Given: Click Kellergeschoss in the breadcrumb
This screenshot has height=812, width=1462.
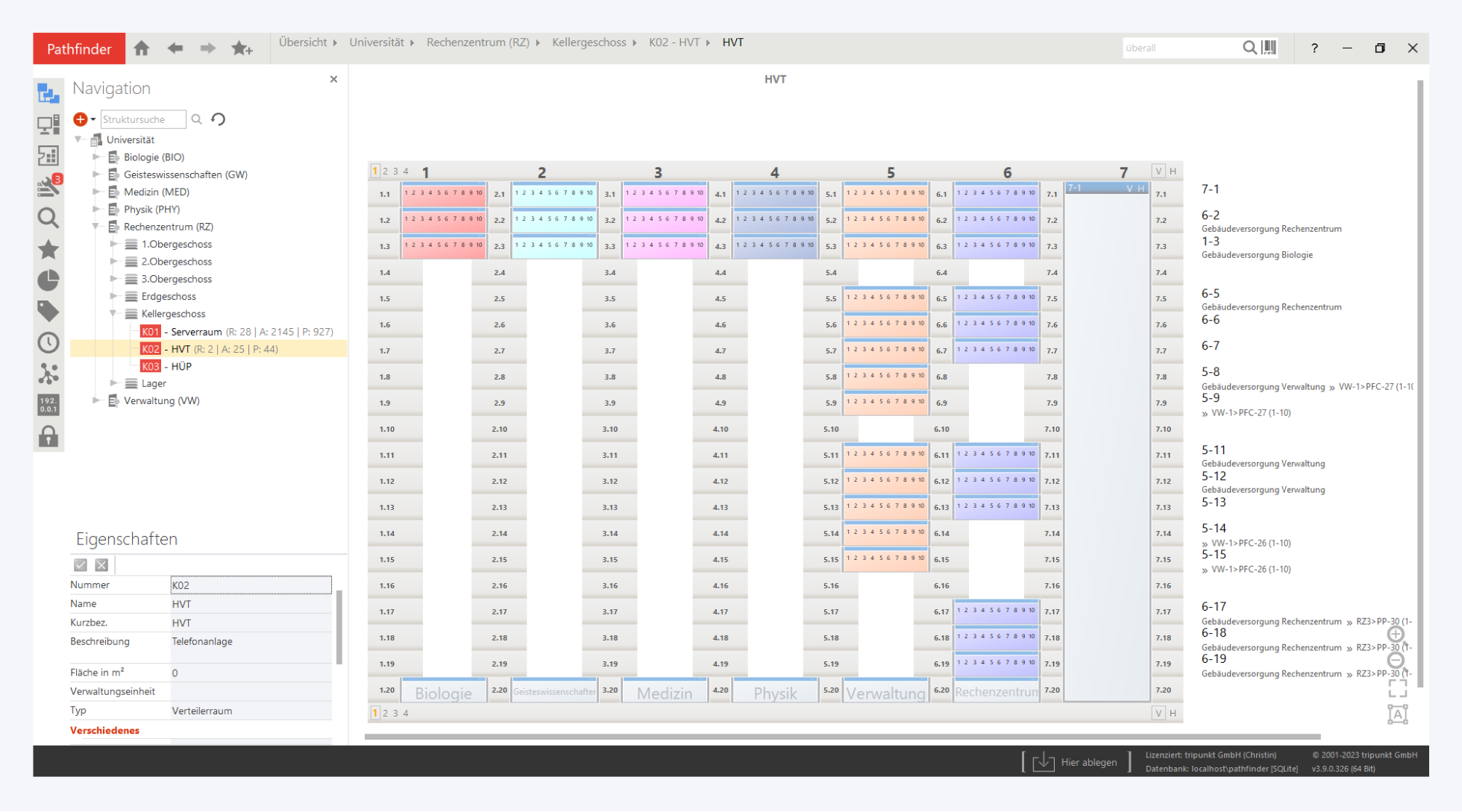Looking at the screenshot, I should coord(589,43).
